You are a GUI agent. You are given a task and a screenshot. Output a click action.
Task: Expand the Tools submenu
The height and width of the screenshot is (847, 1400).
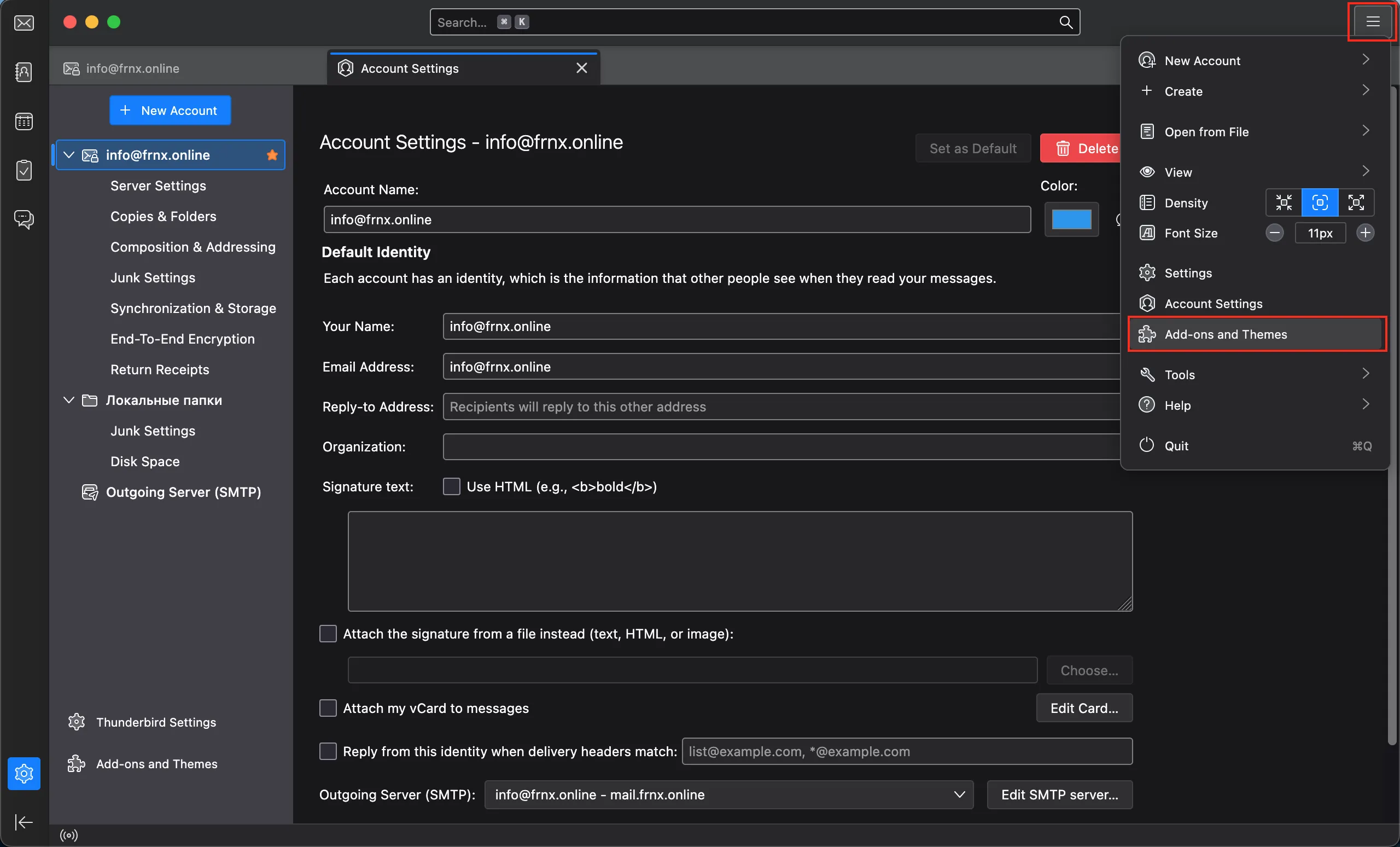point(1255,374)
